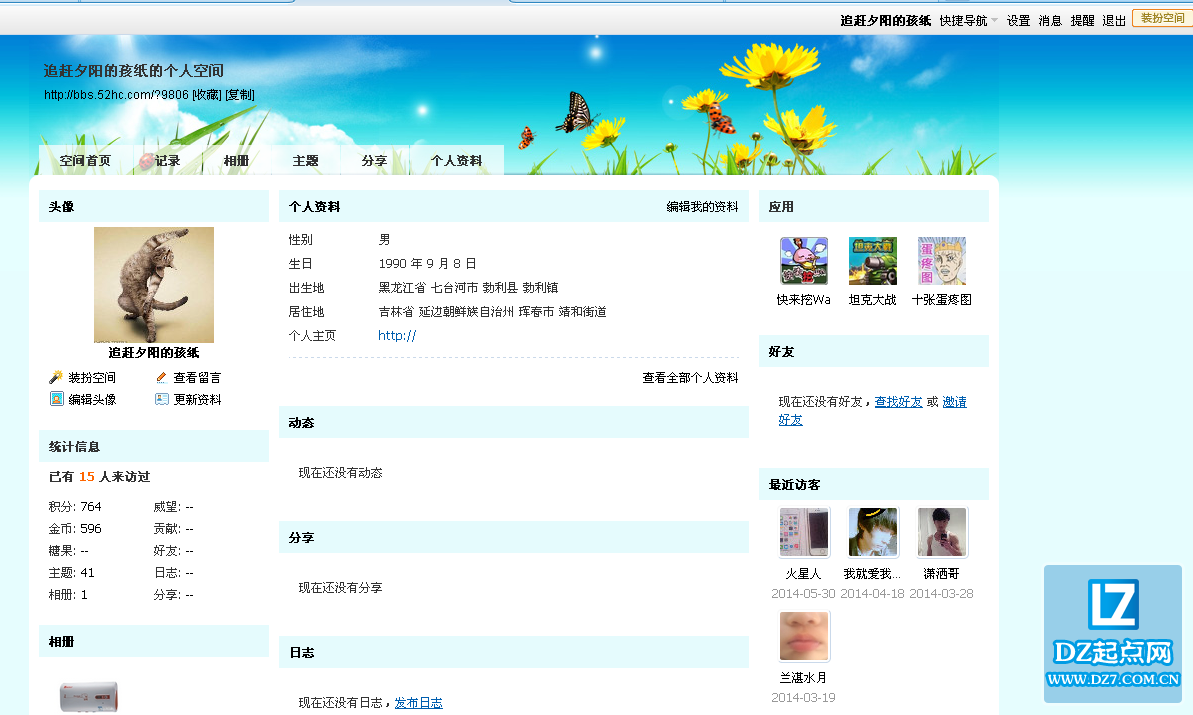Open the 十张蛋疼图 app icon
The image size is (1193, 715).
tap(941, 261)
